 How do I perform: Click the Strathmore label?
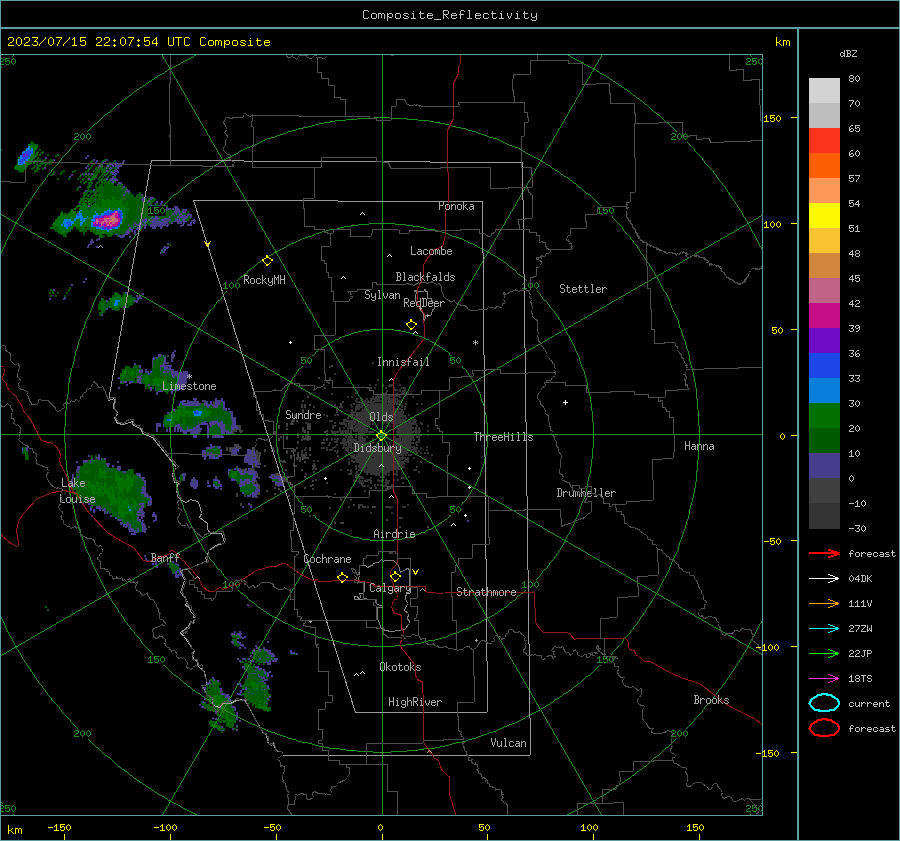pyautogui.click(x=486, y=592)
